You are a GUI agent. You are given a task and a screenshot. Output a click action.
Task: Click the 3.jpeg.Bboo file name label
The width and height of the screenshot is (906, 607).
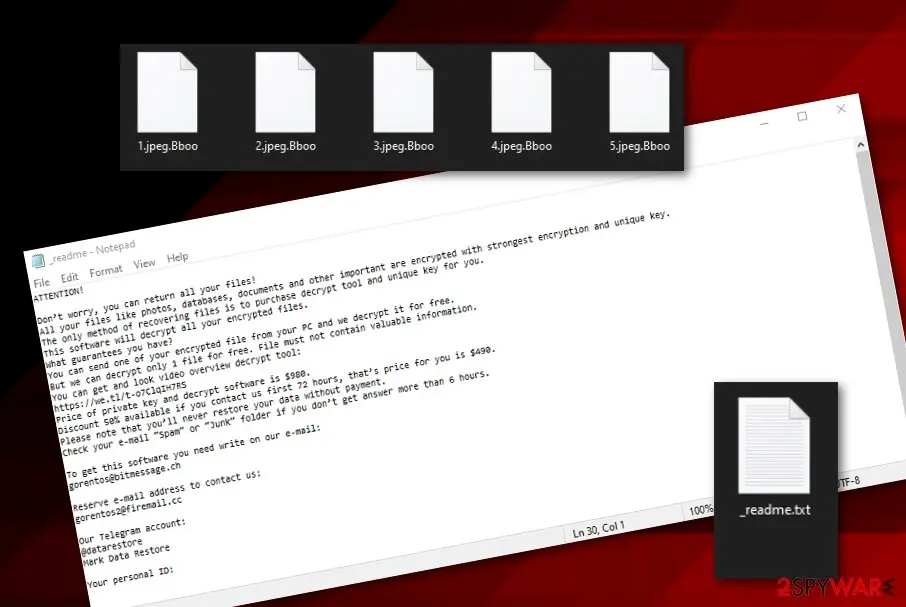pyautogui.click(x=403, y=146)
